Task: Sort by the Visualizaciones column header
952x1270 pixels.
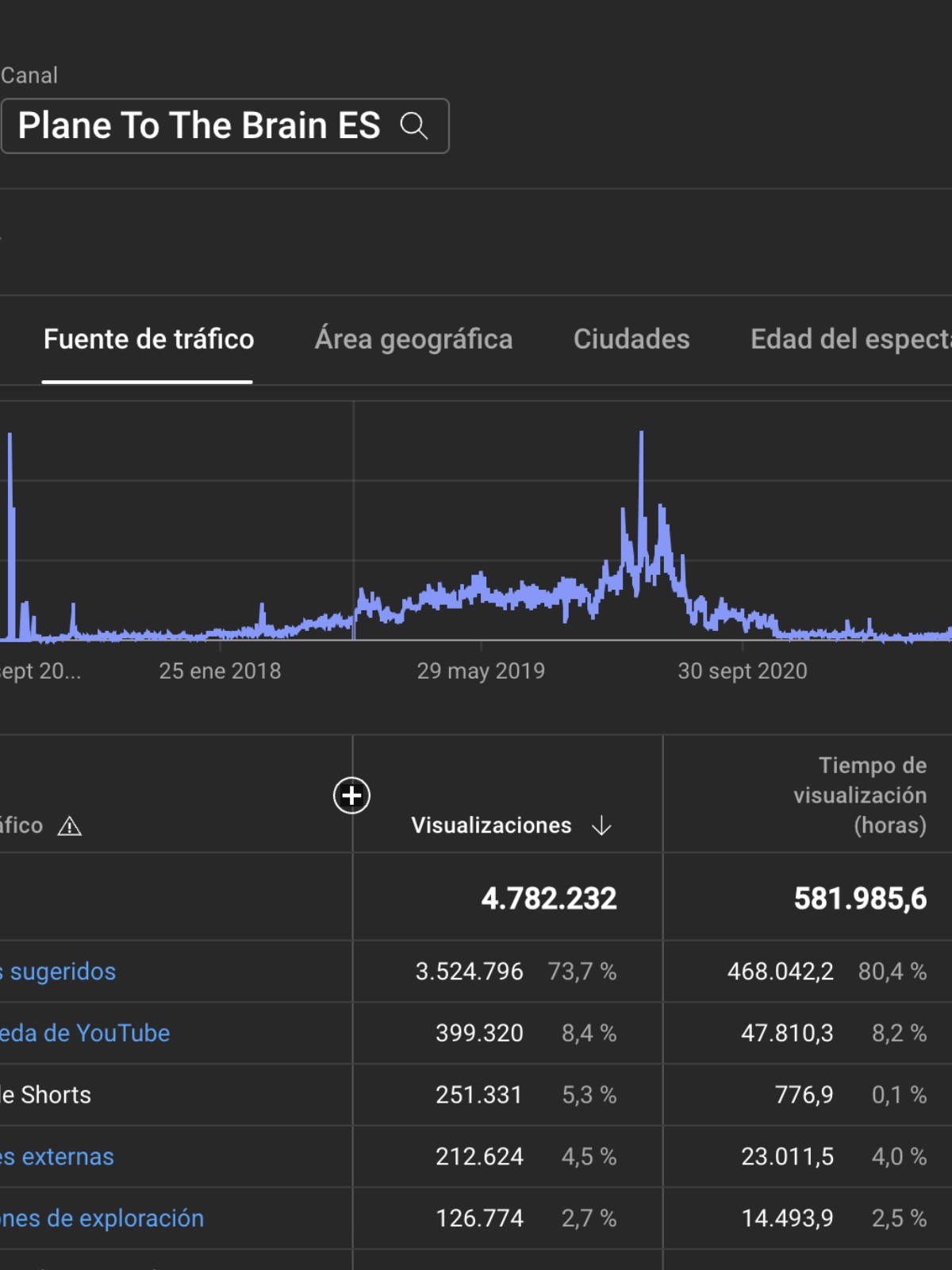Action: click(491, 825)
